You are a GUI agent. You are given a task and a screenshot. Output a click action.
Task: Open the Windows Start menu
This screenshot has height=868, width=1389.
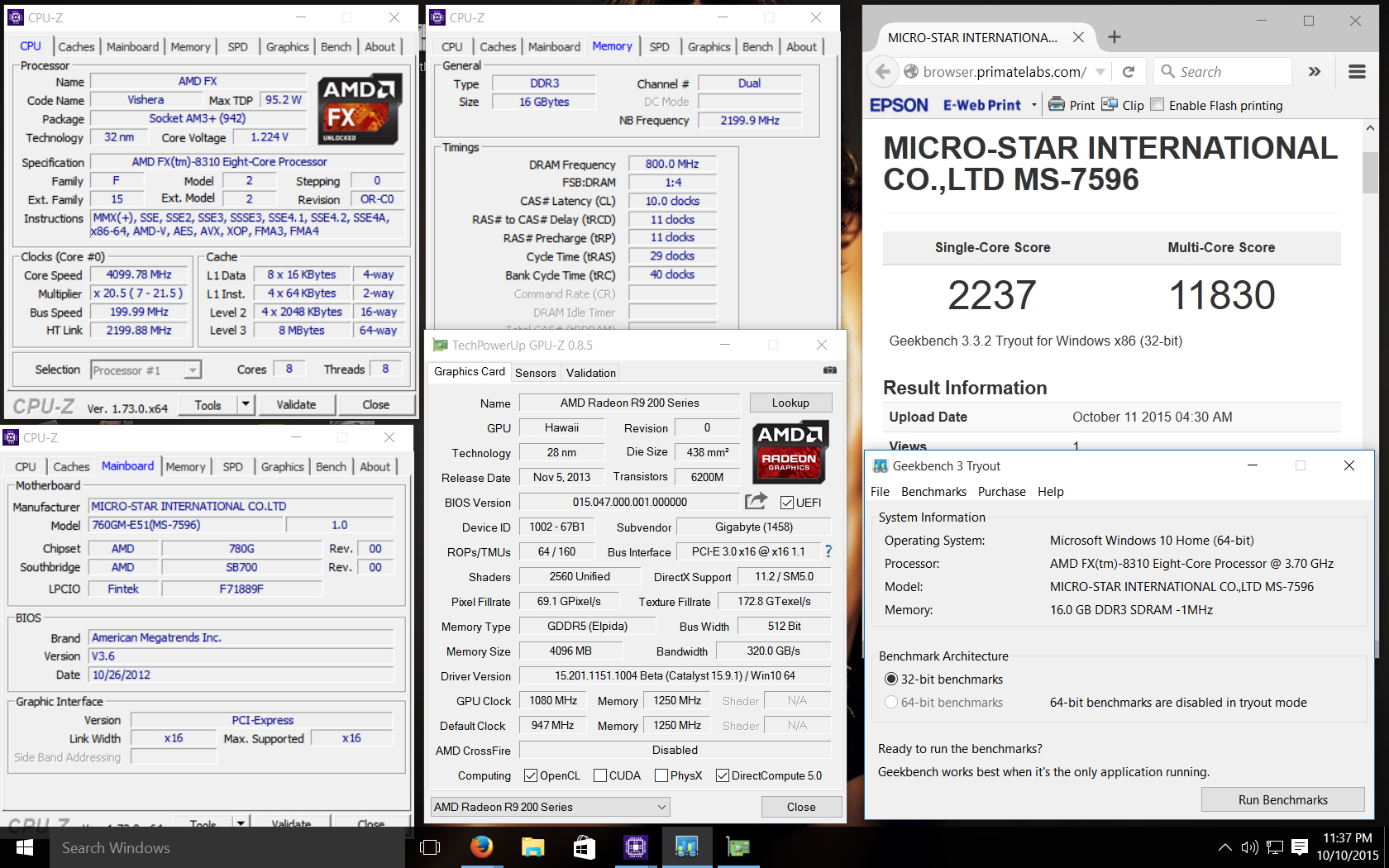click(25, 847)
